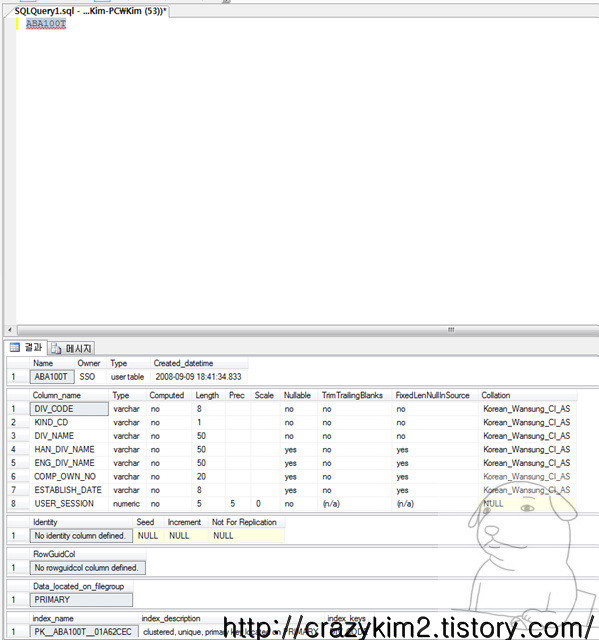Select the ESTABLISH_DATE cell
The image size is (599, 640).
(69, 490)
